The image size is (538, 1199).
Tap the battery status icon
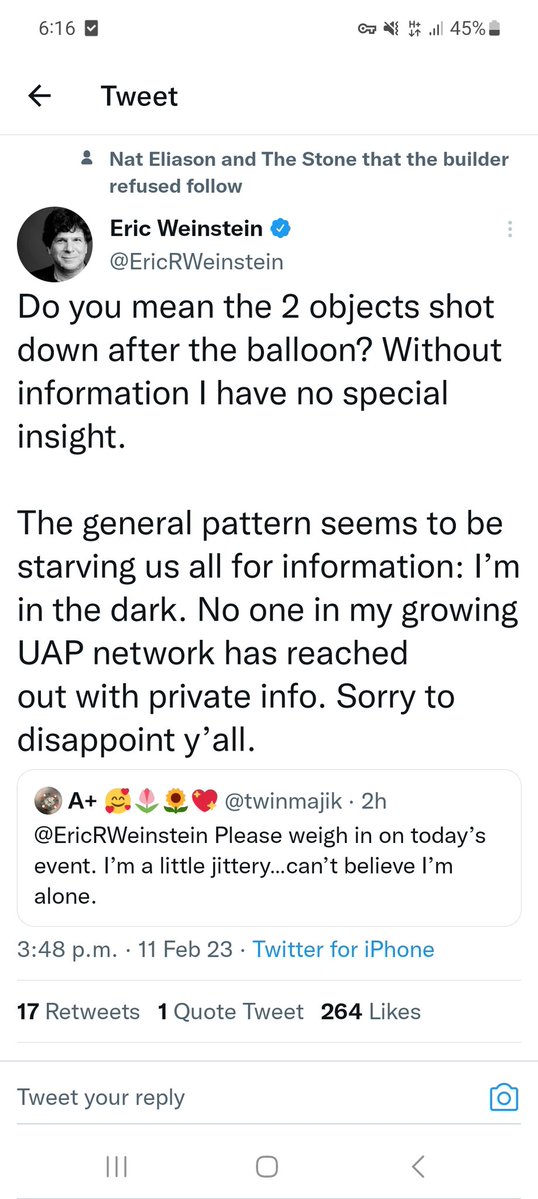click(494, 29)
